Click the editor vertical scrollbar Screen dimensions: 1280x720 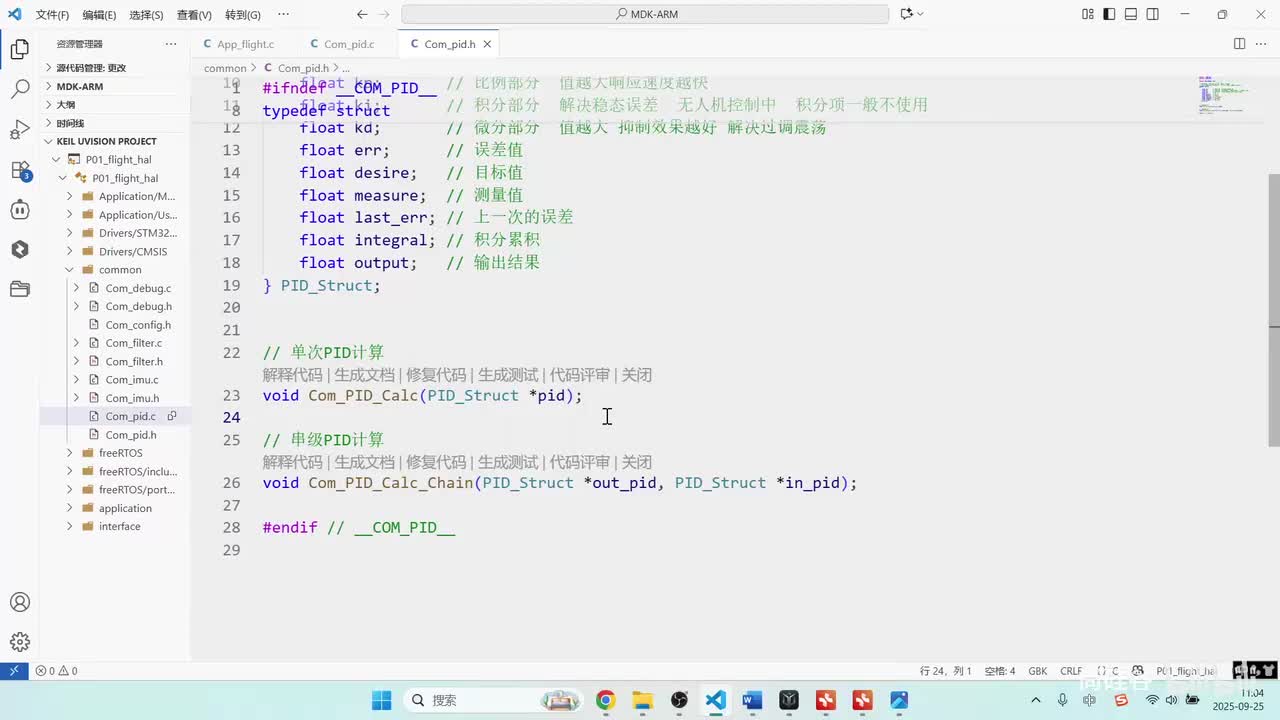[1274, 309]
